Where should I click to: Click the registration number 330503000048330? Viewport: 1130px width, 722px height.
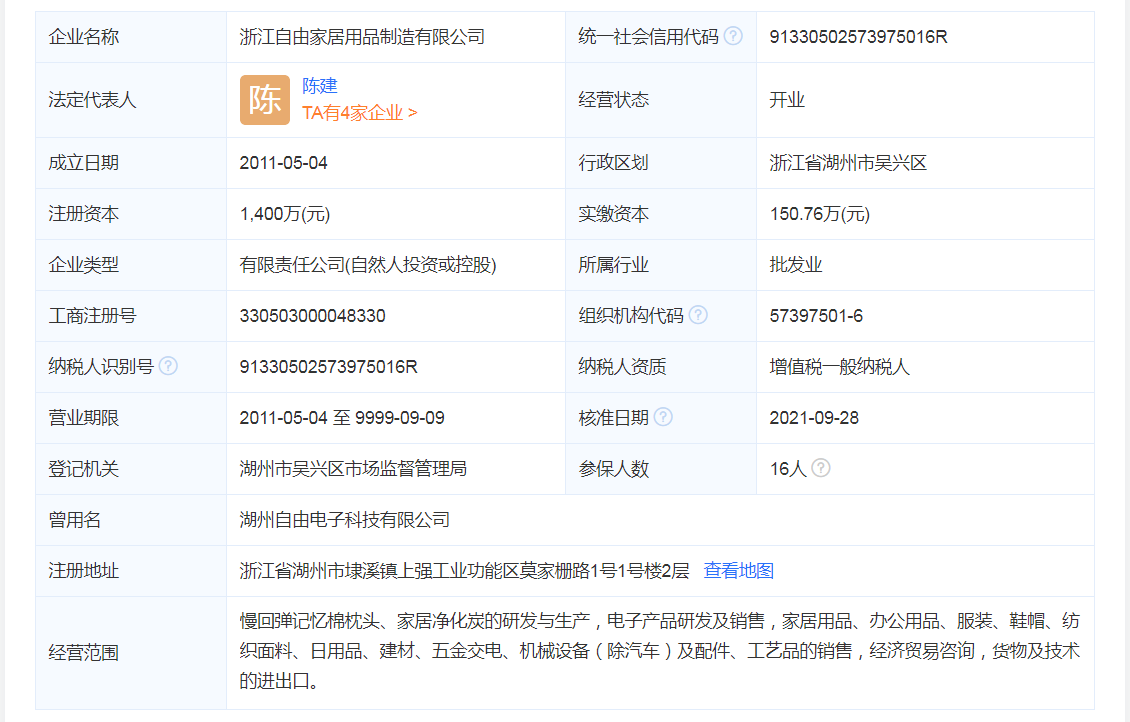pyautogui.click(x=312, y=315)
